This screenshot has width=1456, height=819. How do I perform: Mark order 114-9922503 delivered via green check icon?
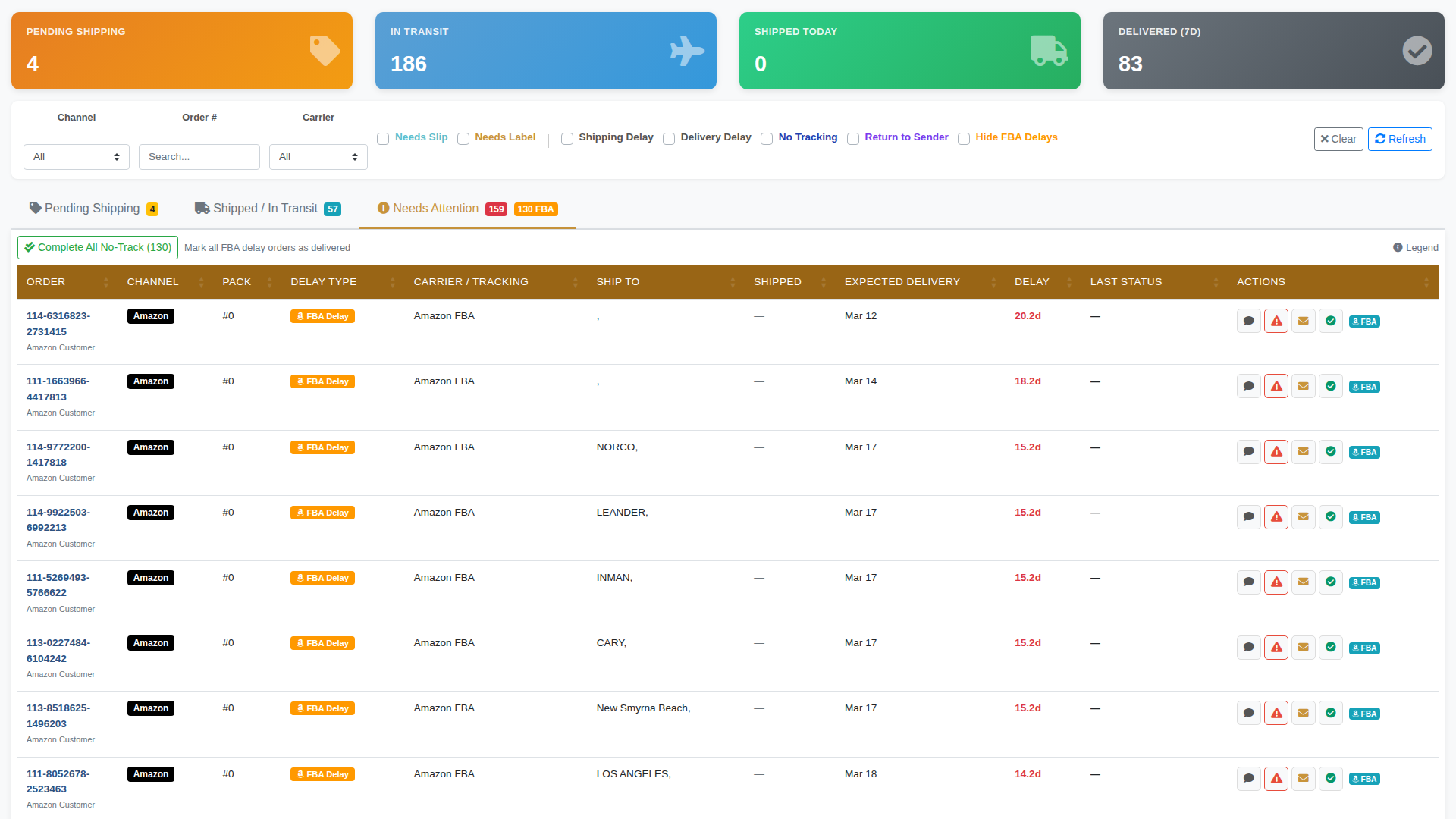pyautogui.click(x=1330, y=516)
